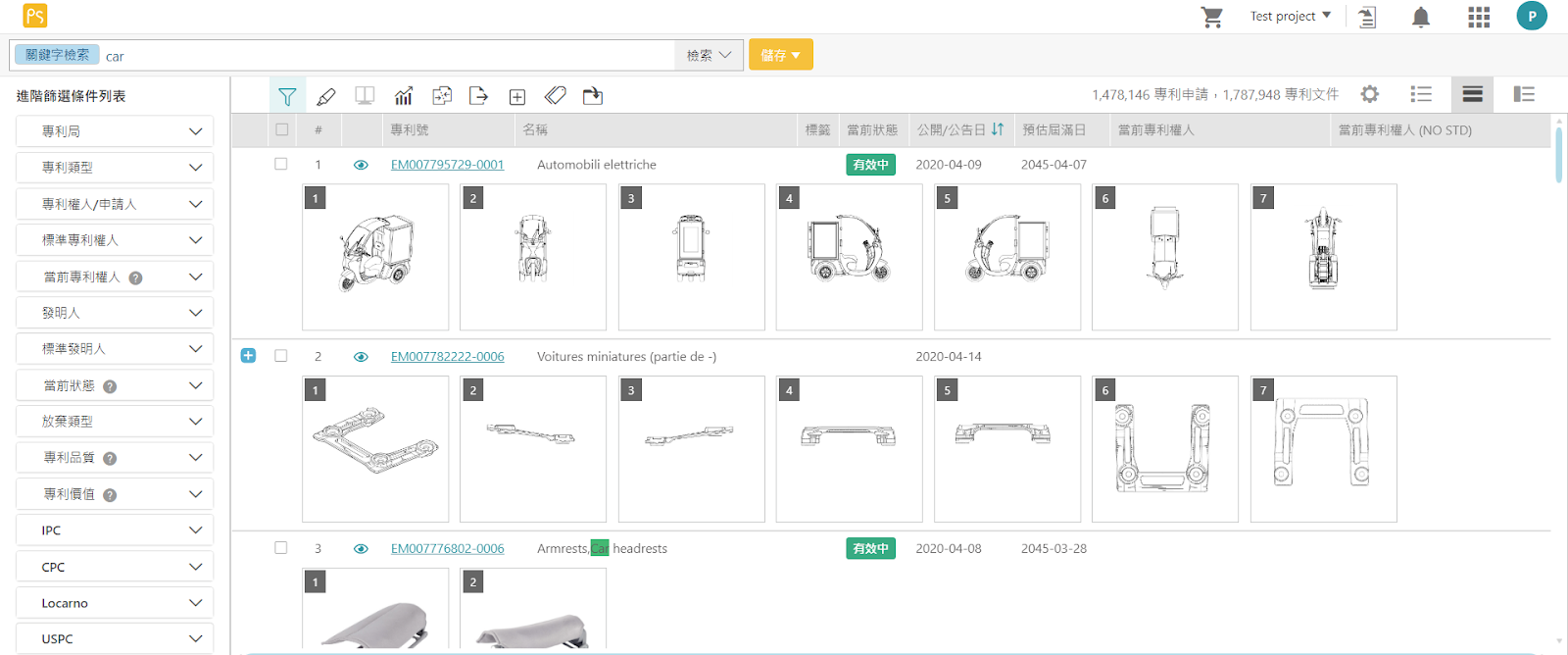Open the Test project dropdown
The width and height of the screenshot is (1568, 655).
coord(1291,16)
